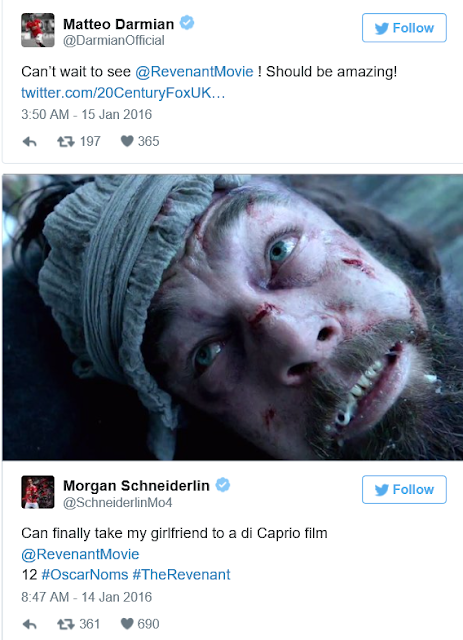Like Matteo Darmian's tweet with the heart
Image resolution: width=463 pixels, height=640 pixels.
click(x=127, y=141)
